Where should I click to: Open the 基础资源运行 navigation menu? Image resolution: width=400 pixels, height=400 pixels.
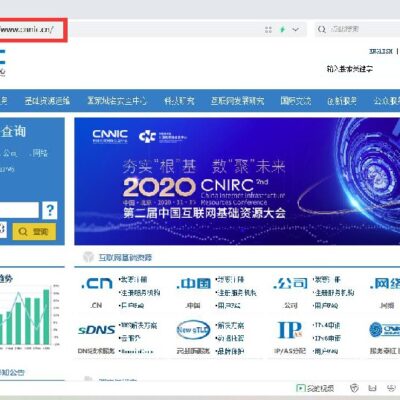coord(47,101)
